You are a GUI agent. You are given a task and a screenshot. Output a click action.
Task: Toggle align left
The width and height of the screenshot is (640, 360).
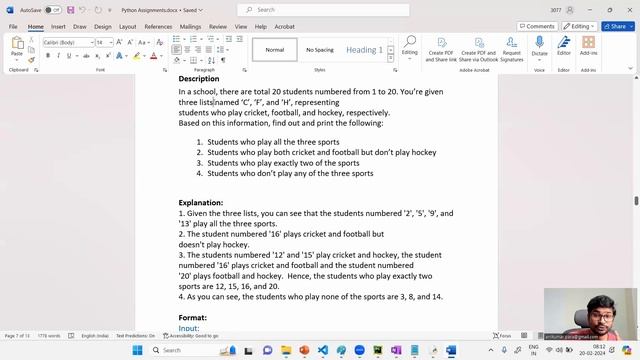point(176,50)
